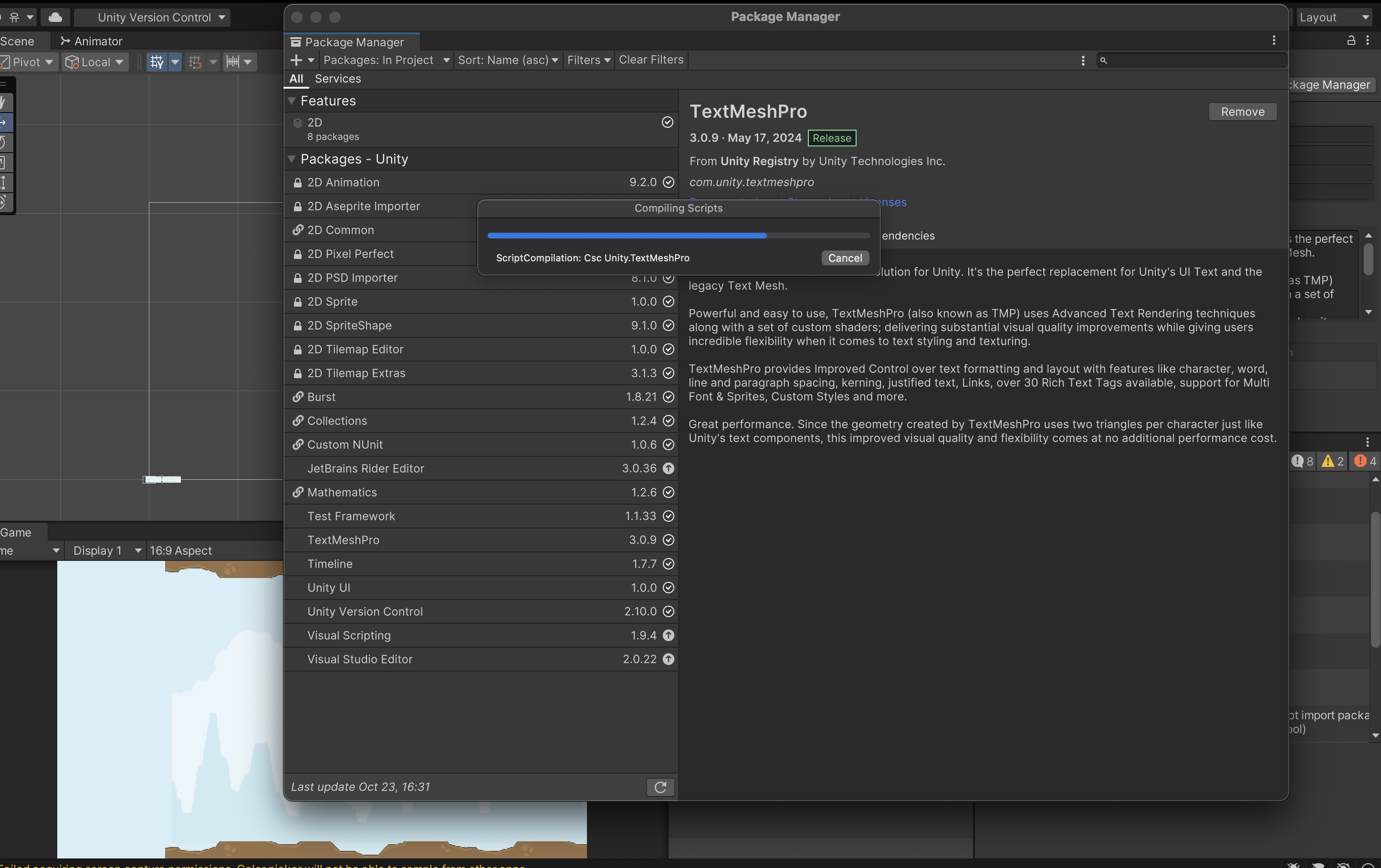
Task: Click the update-available arrow icon for Visual Scripting
Action: click(x=668, y=635)
